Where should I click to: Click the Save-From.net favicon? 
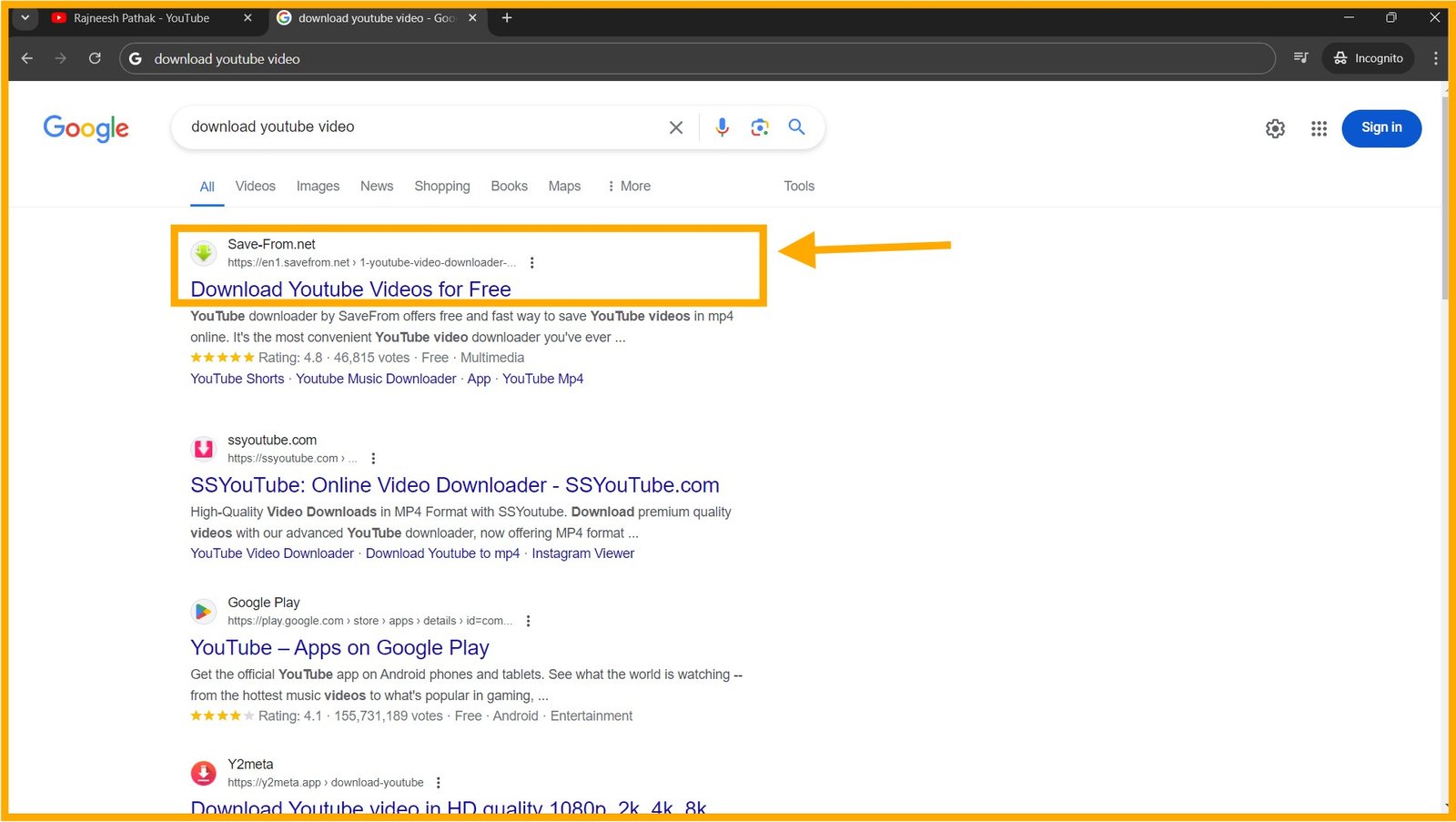point(204,253)
